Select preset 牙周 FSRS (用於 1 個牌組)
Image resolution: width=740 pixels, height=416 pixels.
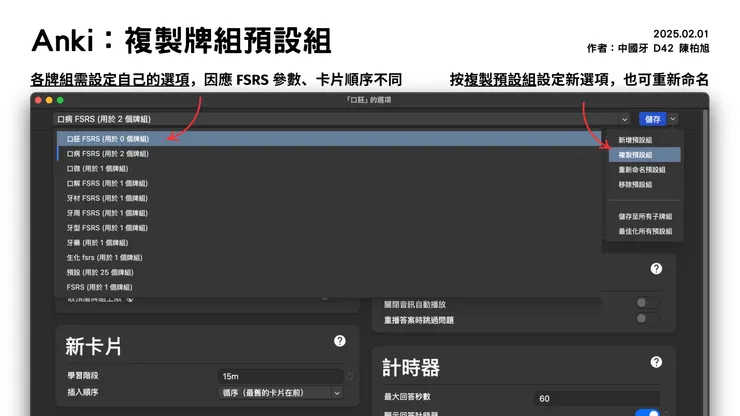click(329, 213)
